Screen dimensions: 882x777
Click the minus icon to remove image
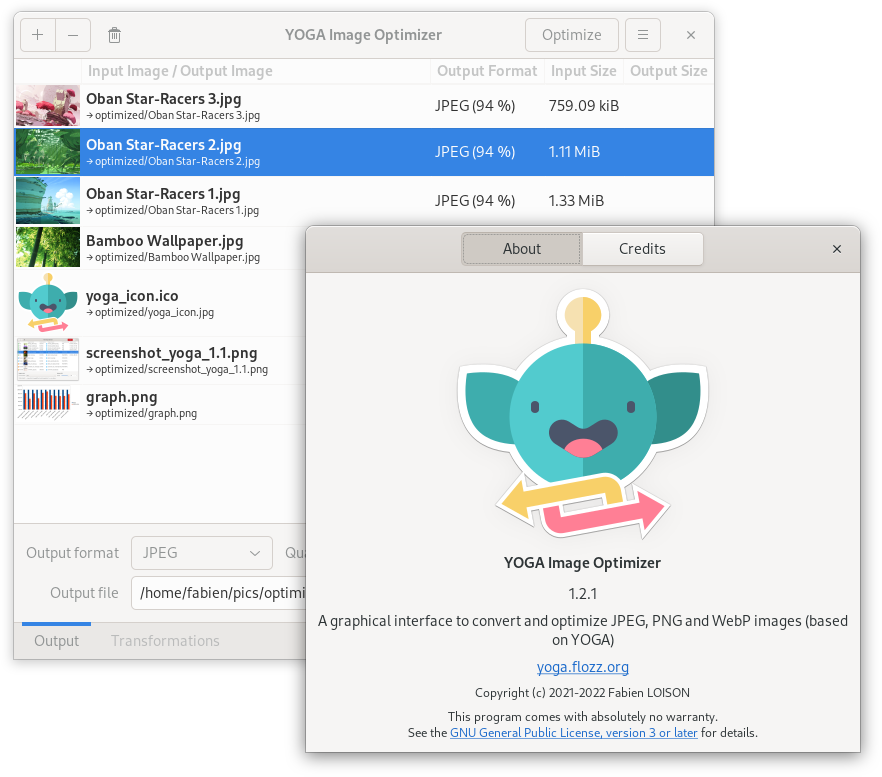click(x=73, y=35)
